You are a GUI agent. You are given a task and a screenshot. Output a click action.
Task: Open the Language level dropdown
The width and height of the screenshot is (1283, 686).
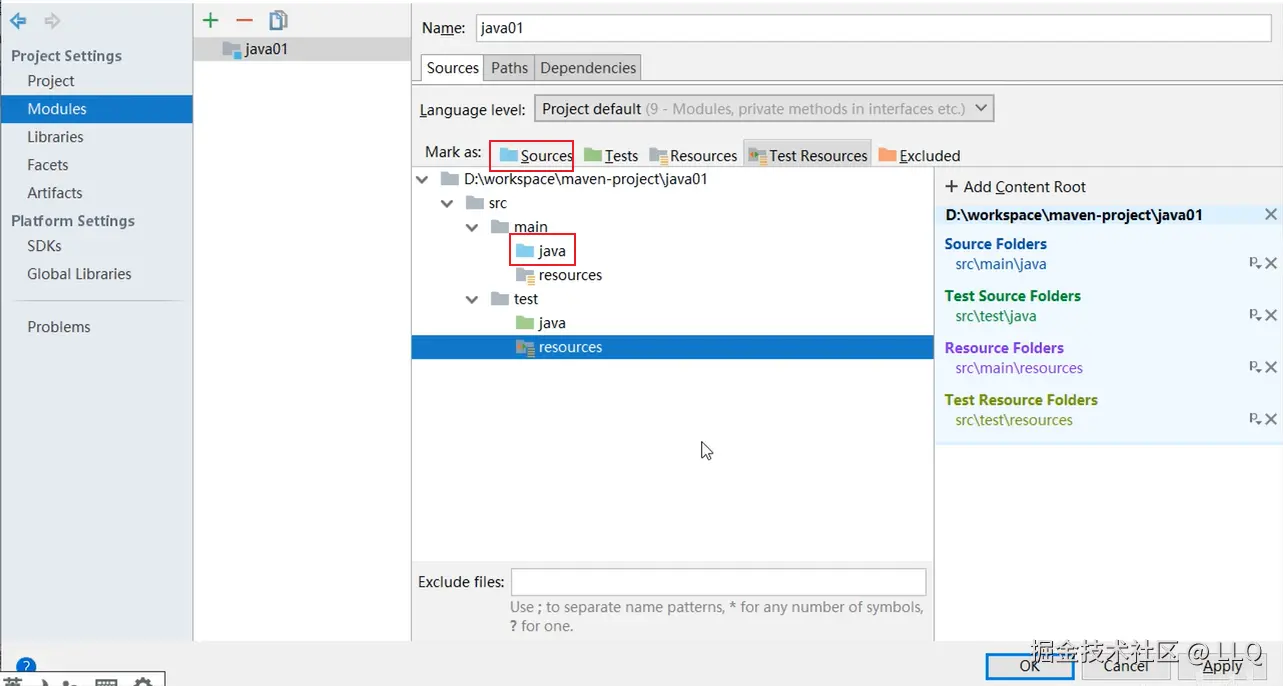765,109
